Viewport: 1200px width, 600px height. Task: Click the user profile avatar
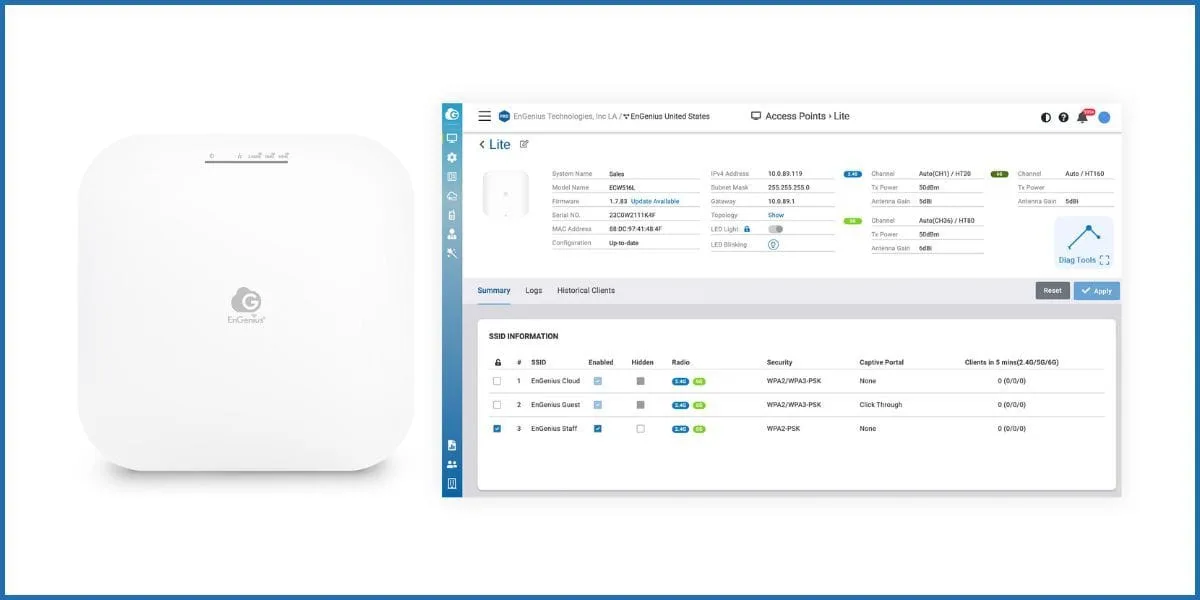click(x=1106, y=116)
